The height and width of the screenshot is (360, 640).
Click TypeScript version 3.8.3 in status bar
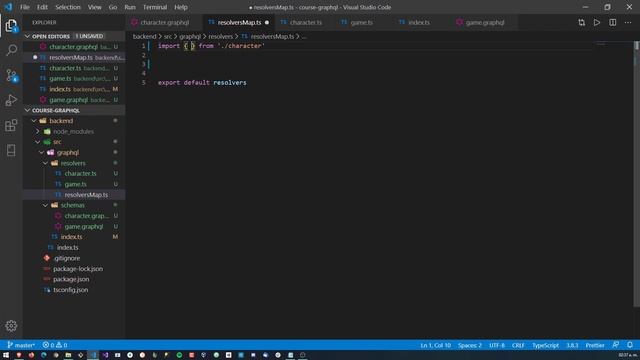click(x=572, y=345)
